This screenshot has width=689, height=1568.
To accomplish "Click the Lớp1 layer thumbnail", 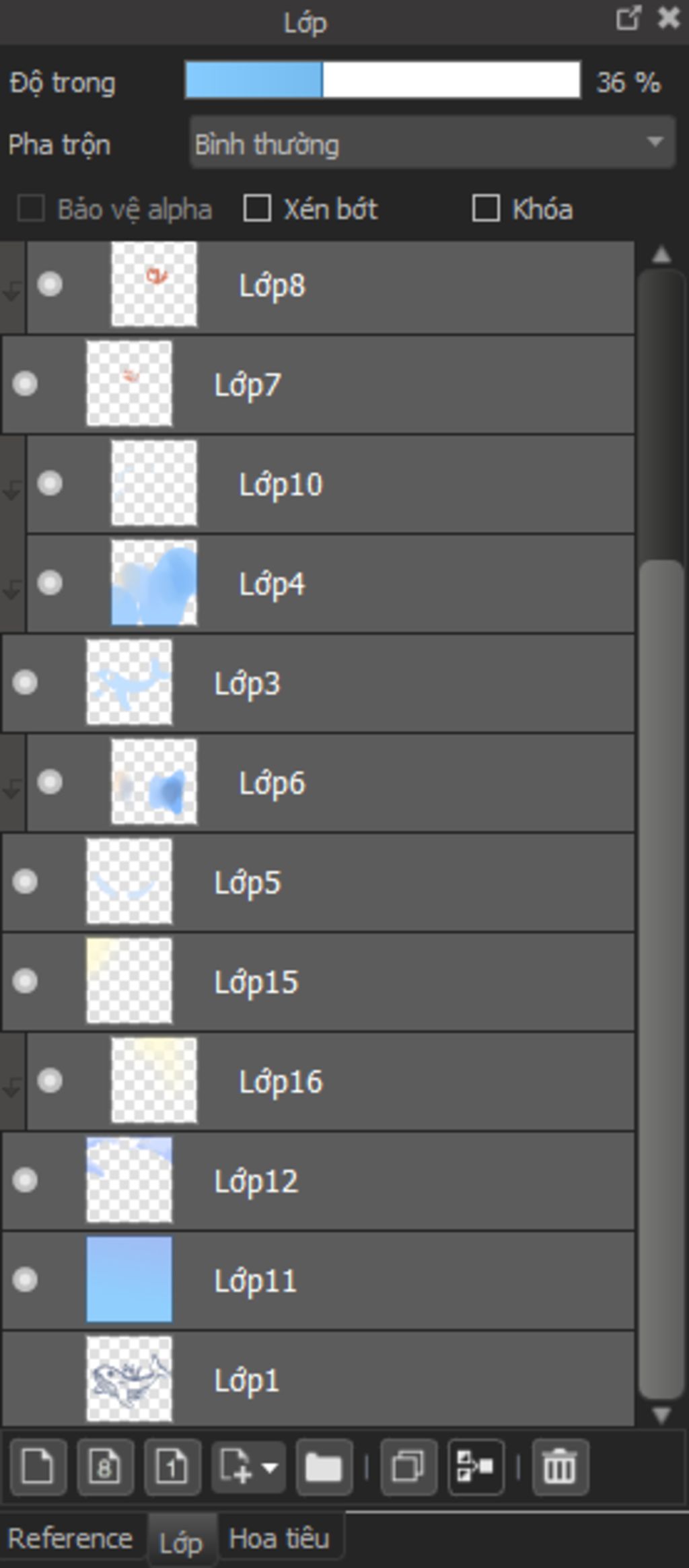I will pyautogui.click(x=129, y=1379).
